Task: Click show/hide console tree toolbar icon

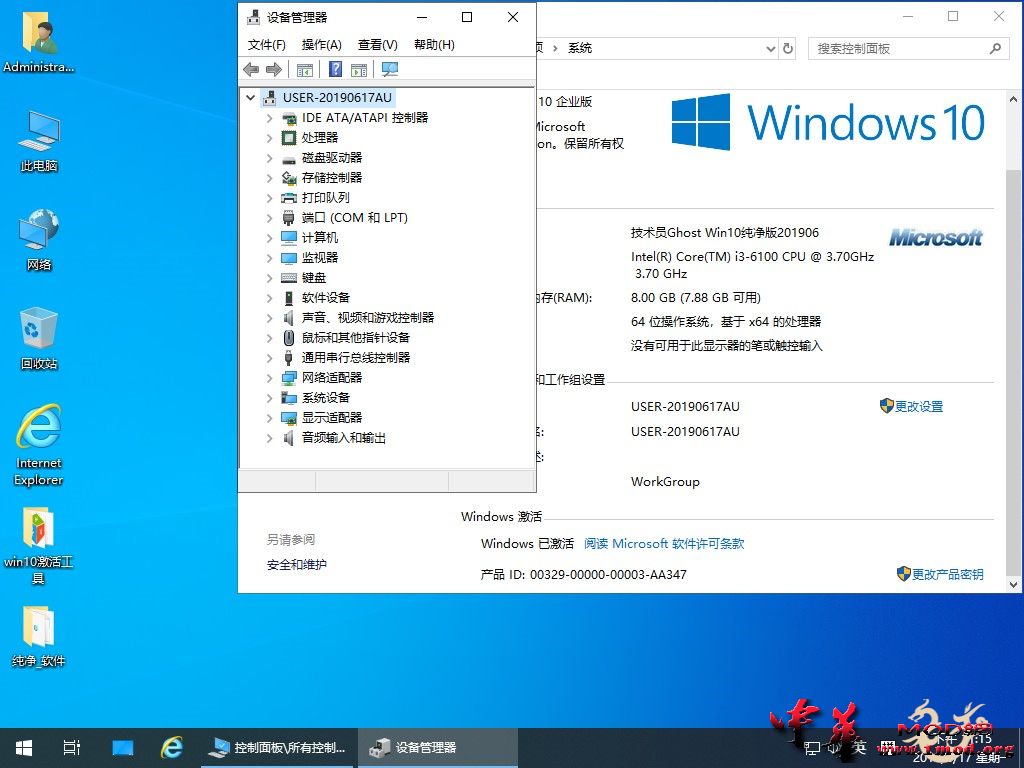Action: tap(305, 69)
